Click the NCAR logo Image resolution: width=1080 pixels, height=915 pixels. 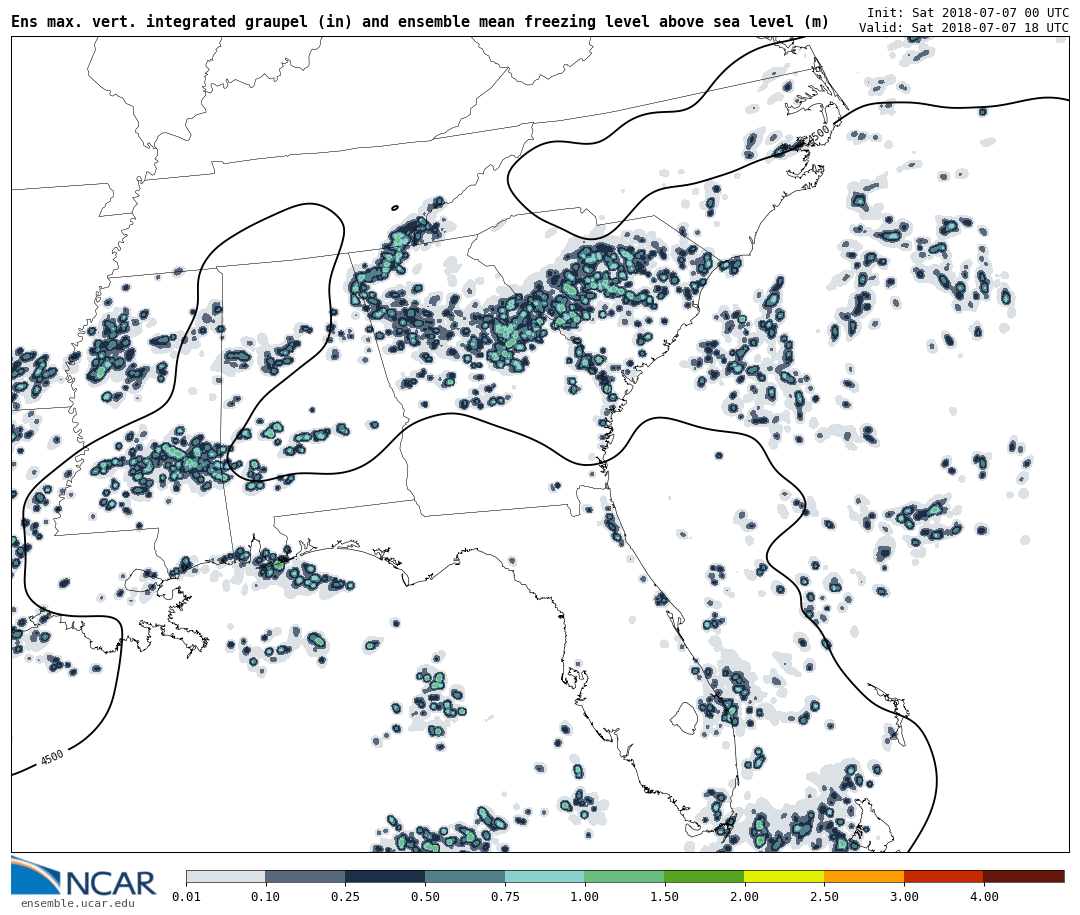pos(83,877)
